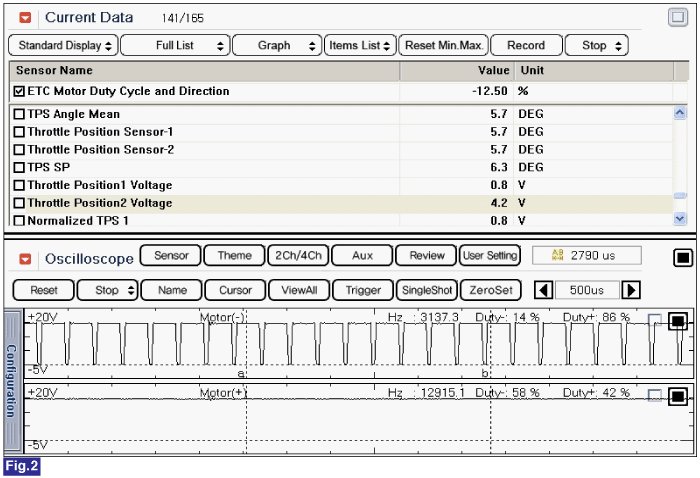This screenshot has height=478, width=700.
Task: Click the maximize icon in Current Data header
Action: pos(677,17)
